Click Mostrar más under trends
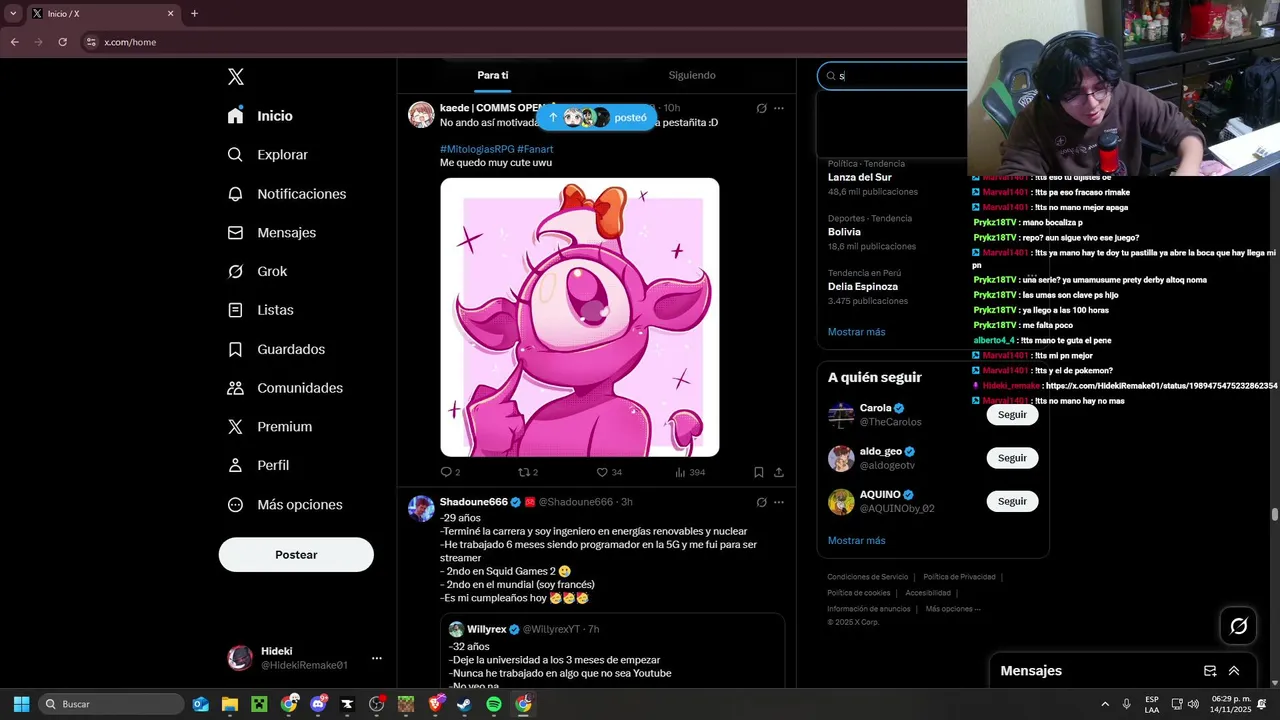 click(x=856, y=332)
